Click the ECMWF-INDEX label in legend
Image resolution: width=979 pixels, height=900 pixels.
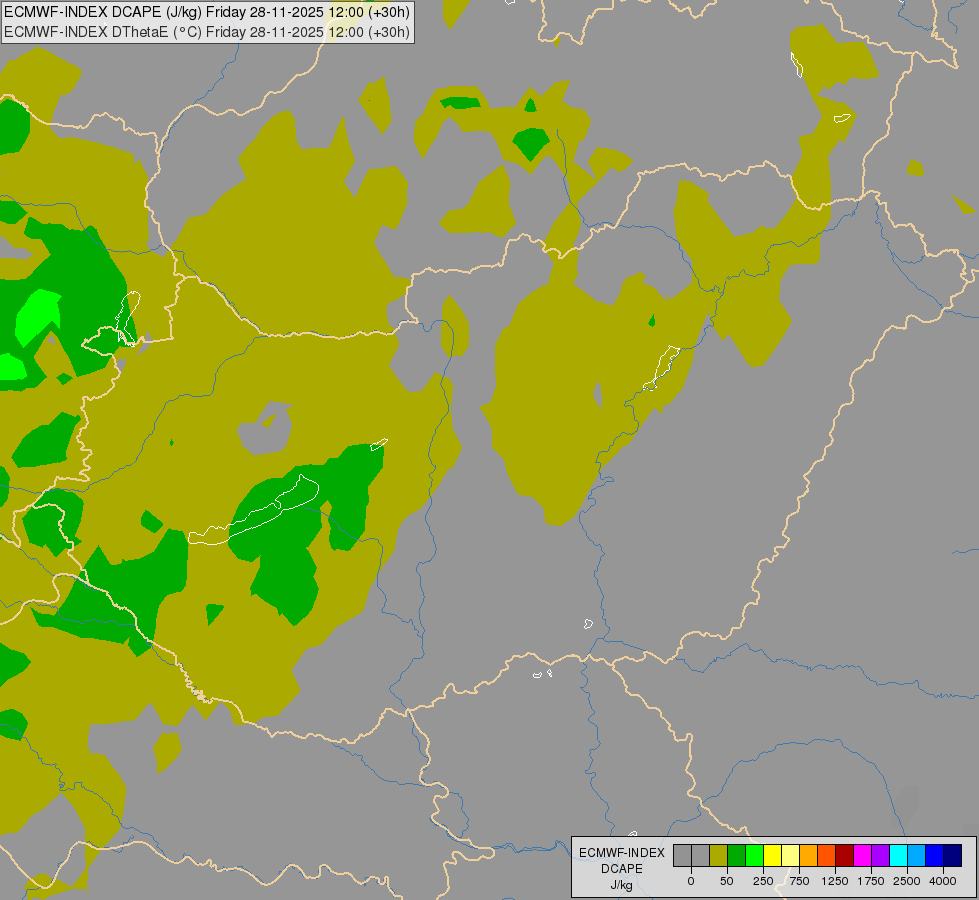(x=622, y=853)
